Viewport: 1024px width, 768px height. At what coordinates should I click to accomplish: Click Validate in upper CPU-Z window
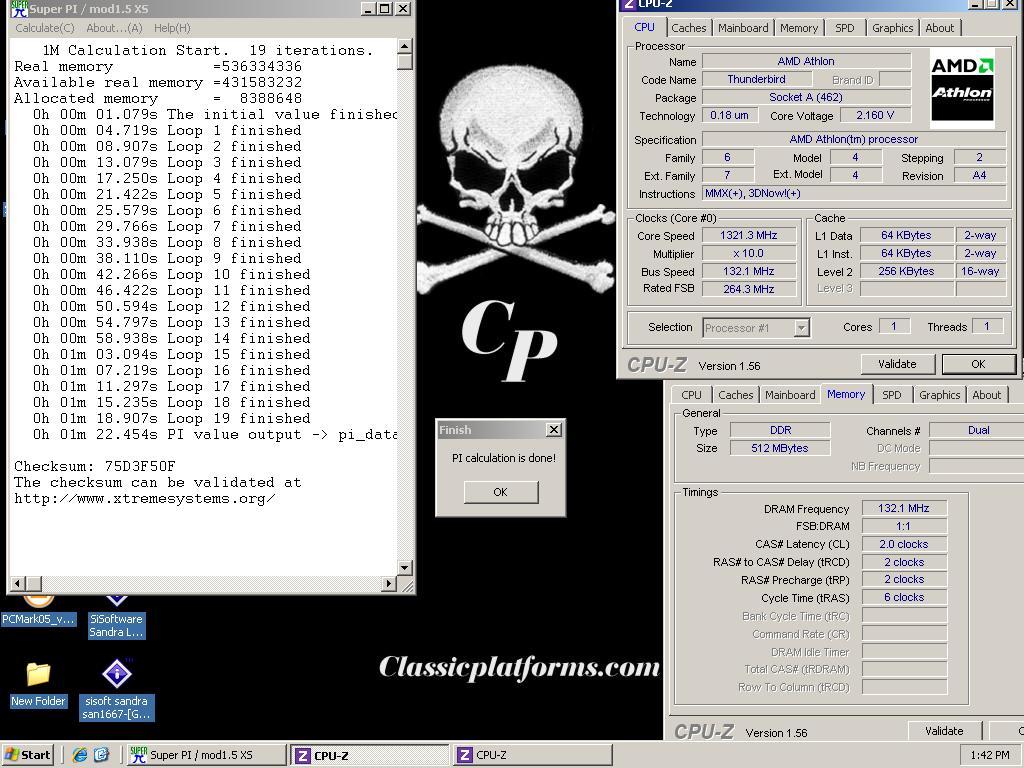(x=897, y=364)
